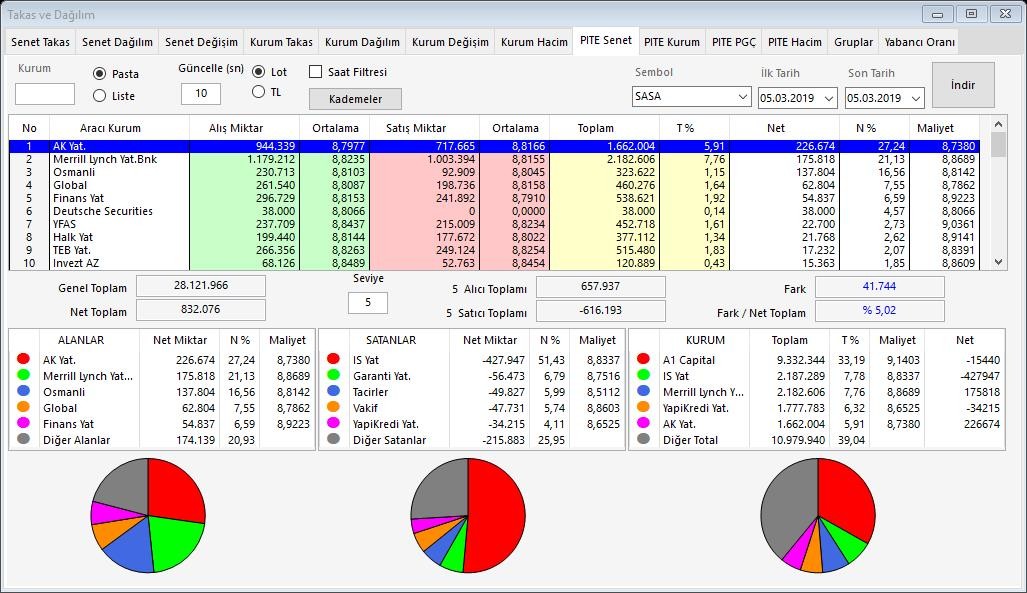Click blue swatch beside Tacirler in SATANLAR
This screenshot has height=593, width=1027.
[333, 391]
